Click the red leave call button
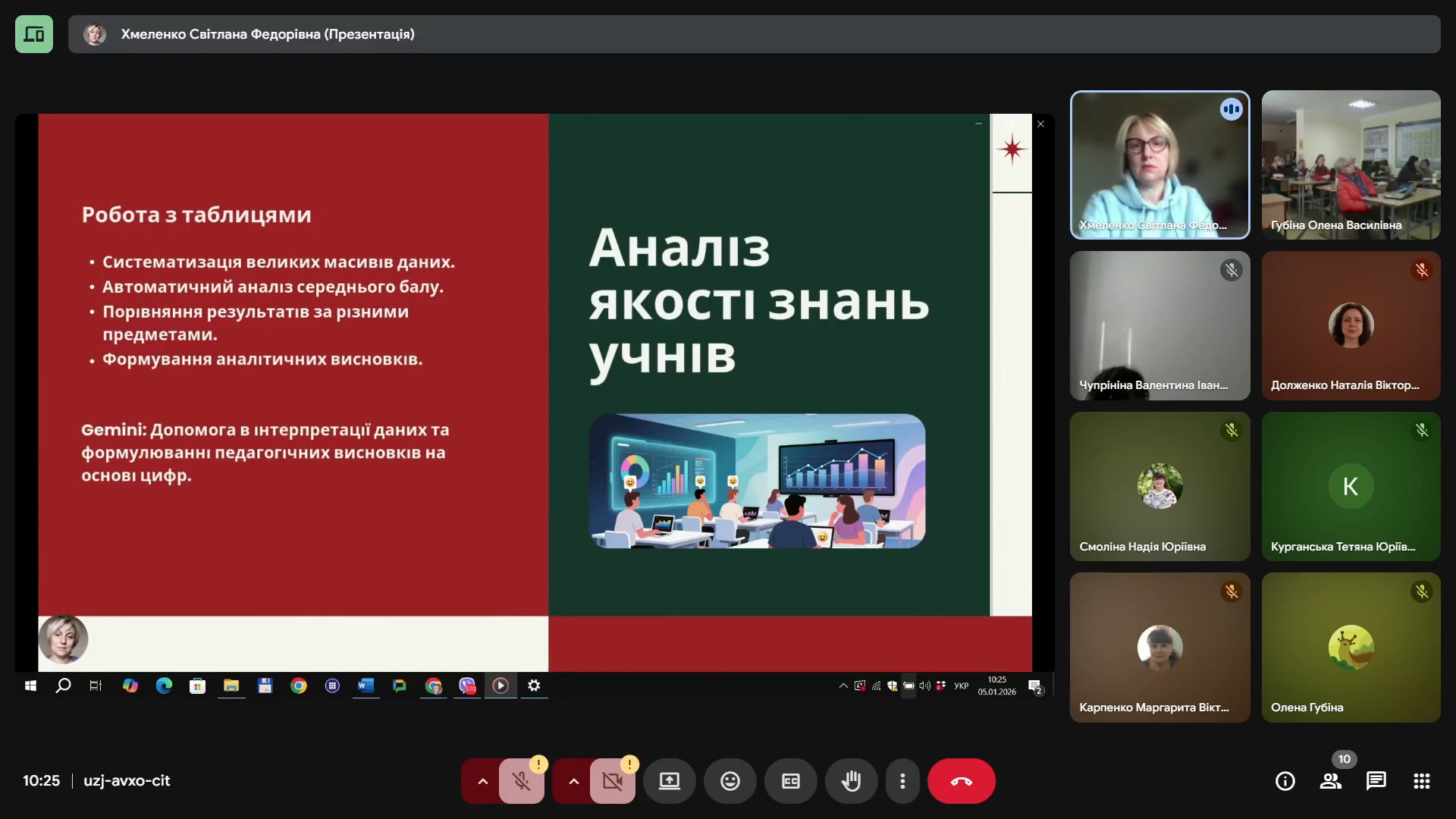 pos(961,781)
